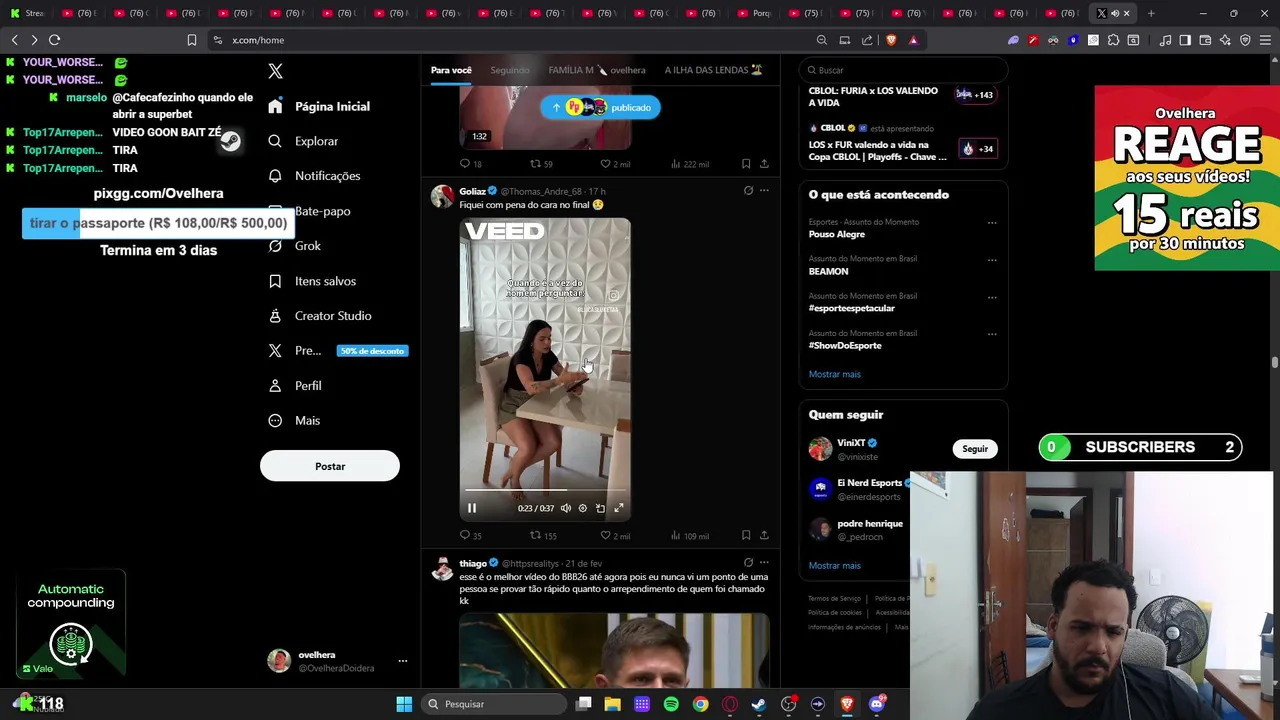
Task: Like the Goliaz post
Action: pos(615,536)
